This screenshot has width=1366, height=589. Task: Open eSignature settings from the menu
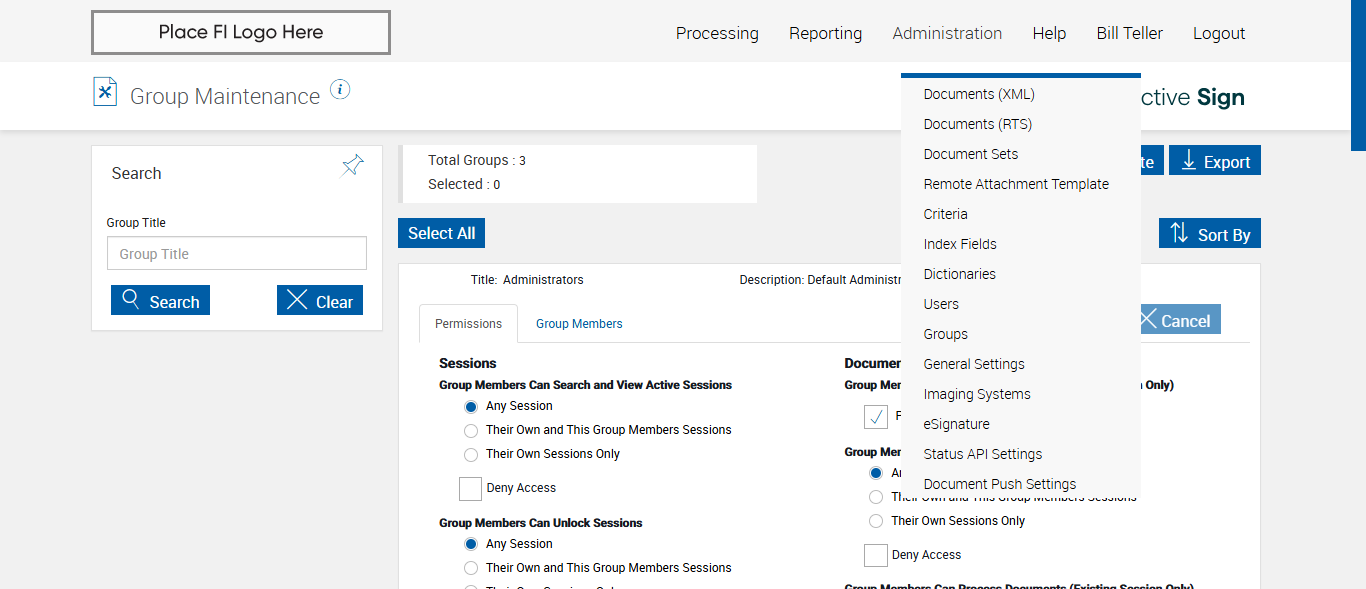(x=956, y=424)
